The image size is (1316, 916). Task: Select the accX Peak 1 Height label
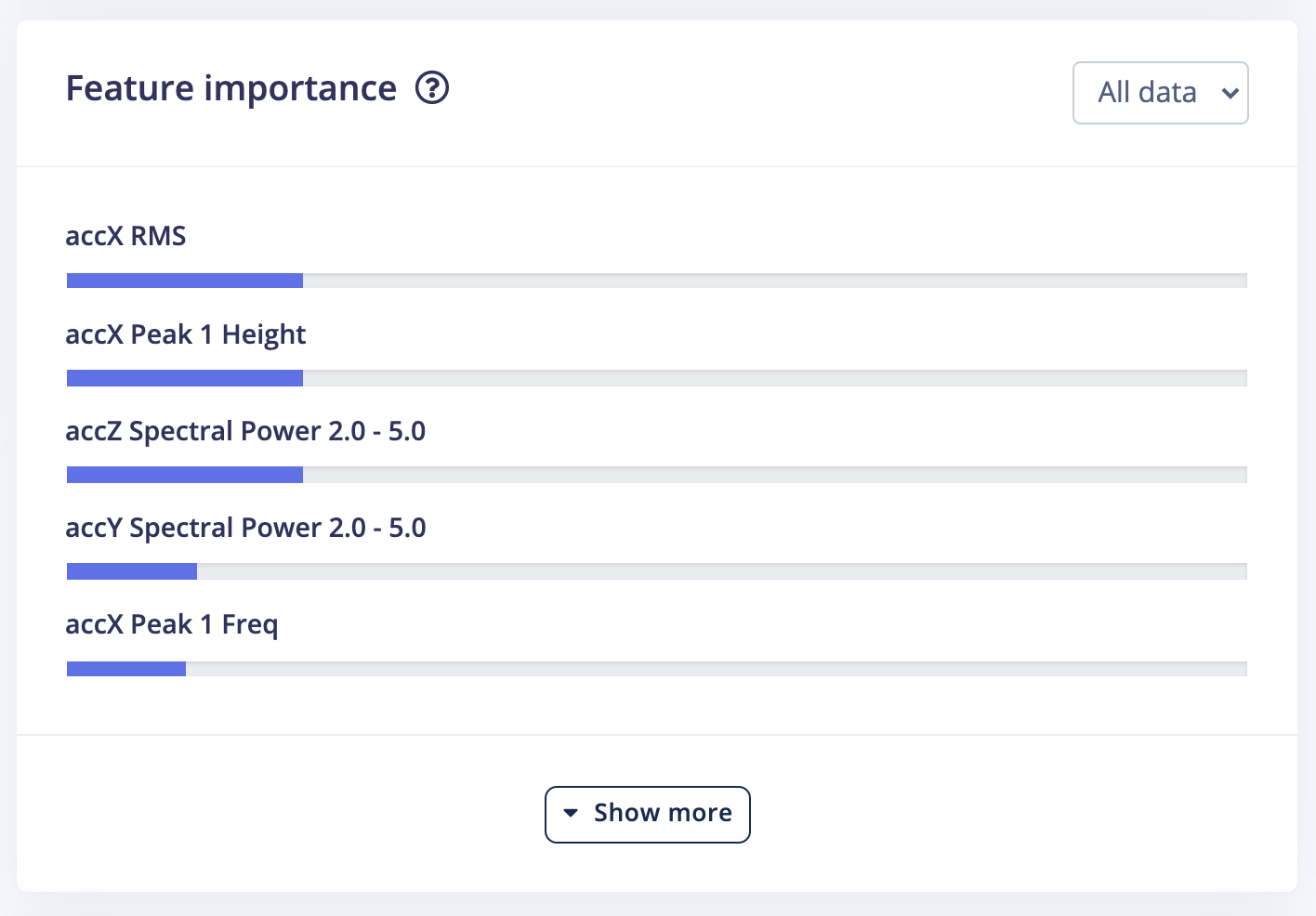click(x=186, y=334)
